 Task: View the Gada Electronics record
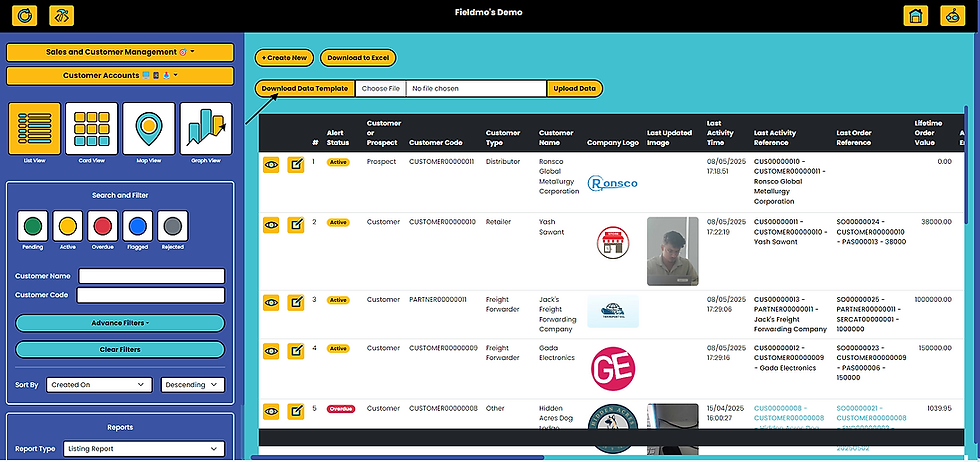coord(271,351)
